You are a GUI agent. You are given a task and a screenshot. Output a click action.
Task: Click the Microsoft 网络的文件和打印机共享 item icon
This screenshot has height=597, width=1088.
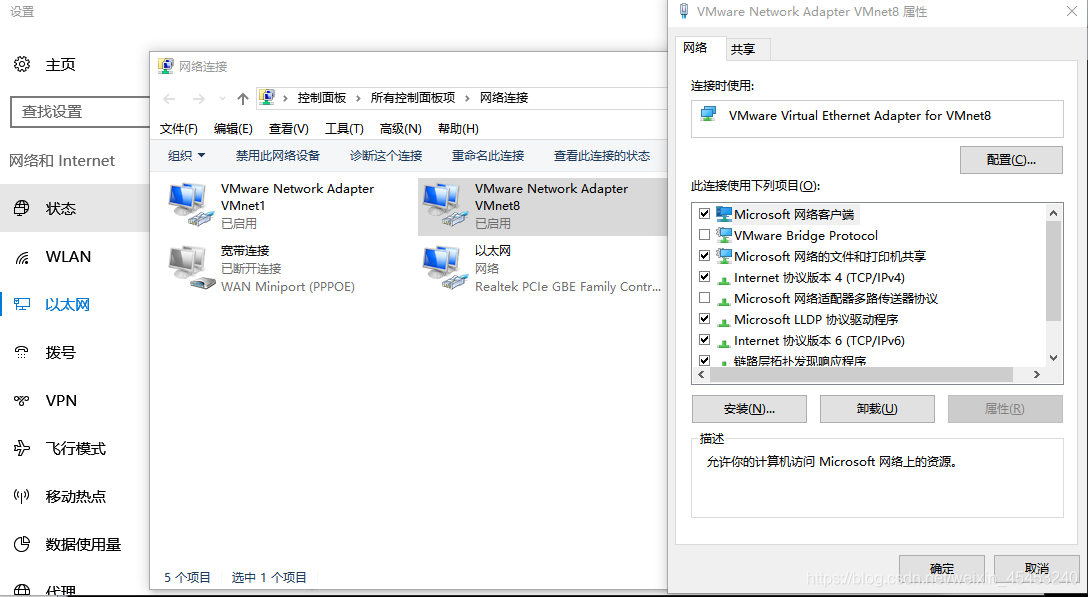point(724,255)
